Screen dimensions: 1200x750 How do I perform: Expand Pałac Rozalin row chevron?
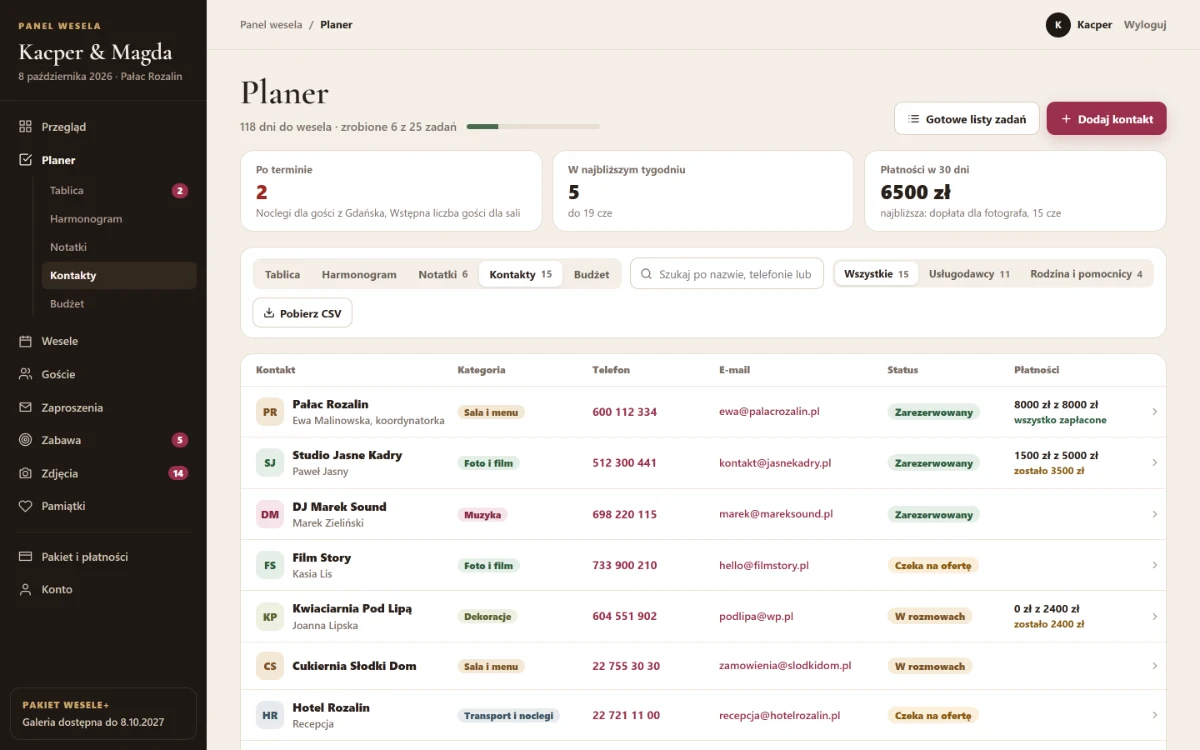[x=1155, y=412]
